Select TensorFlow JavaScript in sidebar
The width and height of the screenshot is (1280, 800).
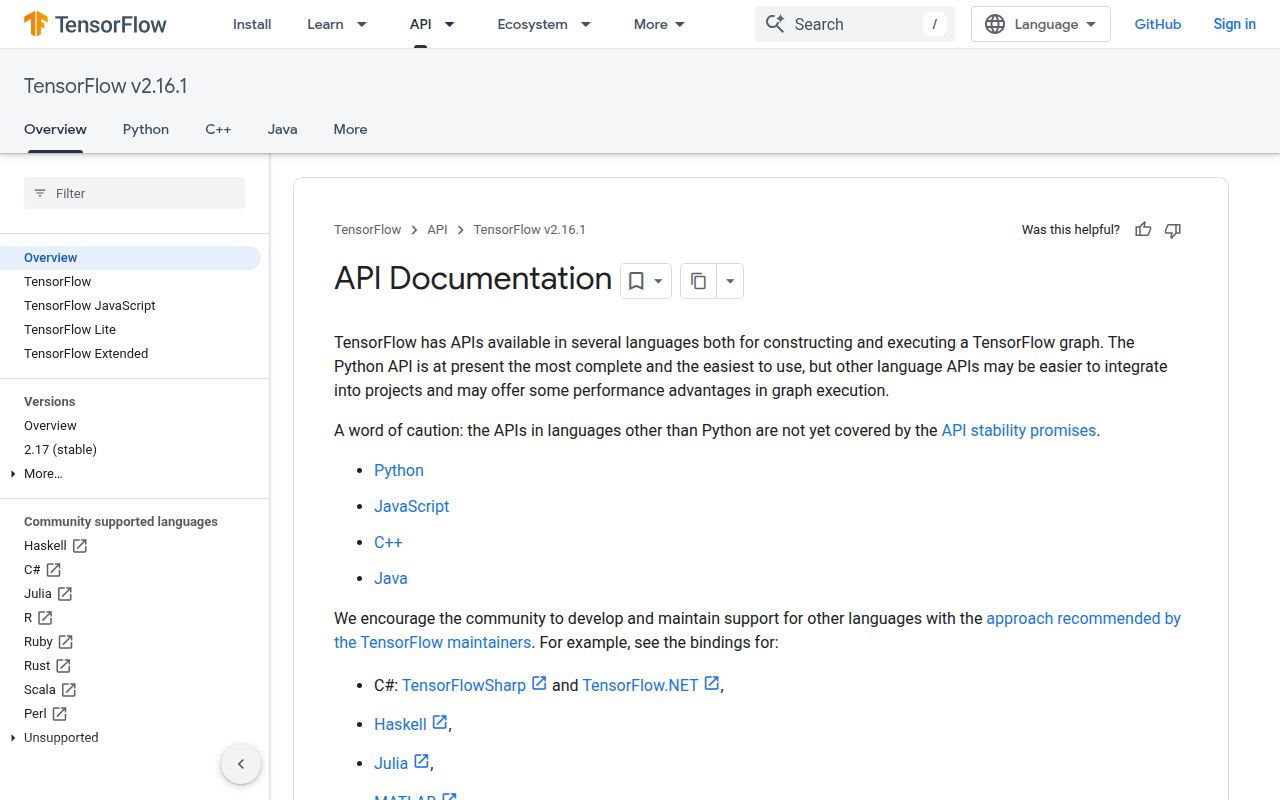(x=90, y=306)
